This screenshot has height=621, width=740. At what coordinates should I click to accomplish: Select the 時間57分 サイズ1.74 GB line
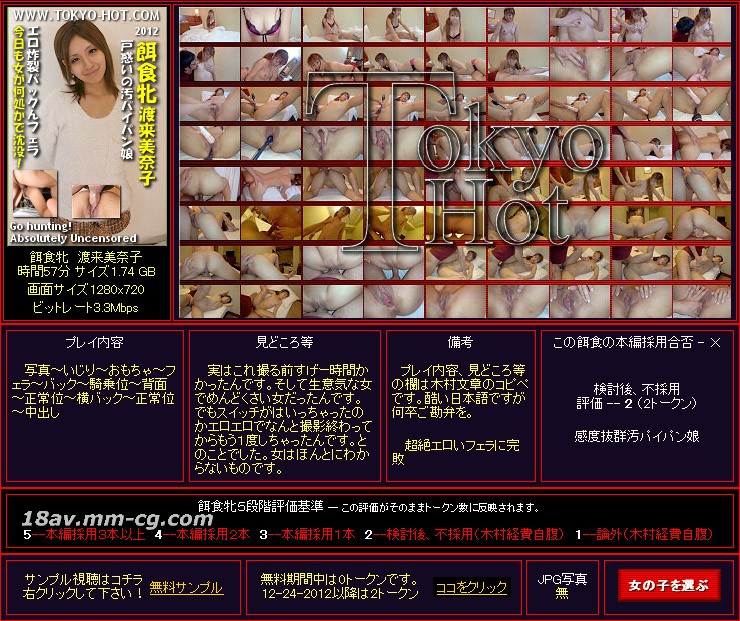click(x=86, y=271)
